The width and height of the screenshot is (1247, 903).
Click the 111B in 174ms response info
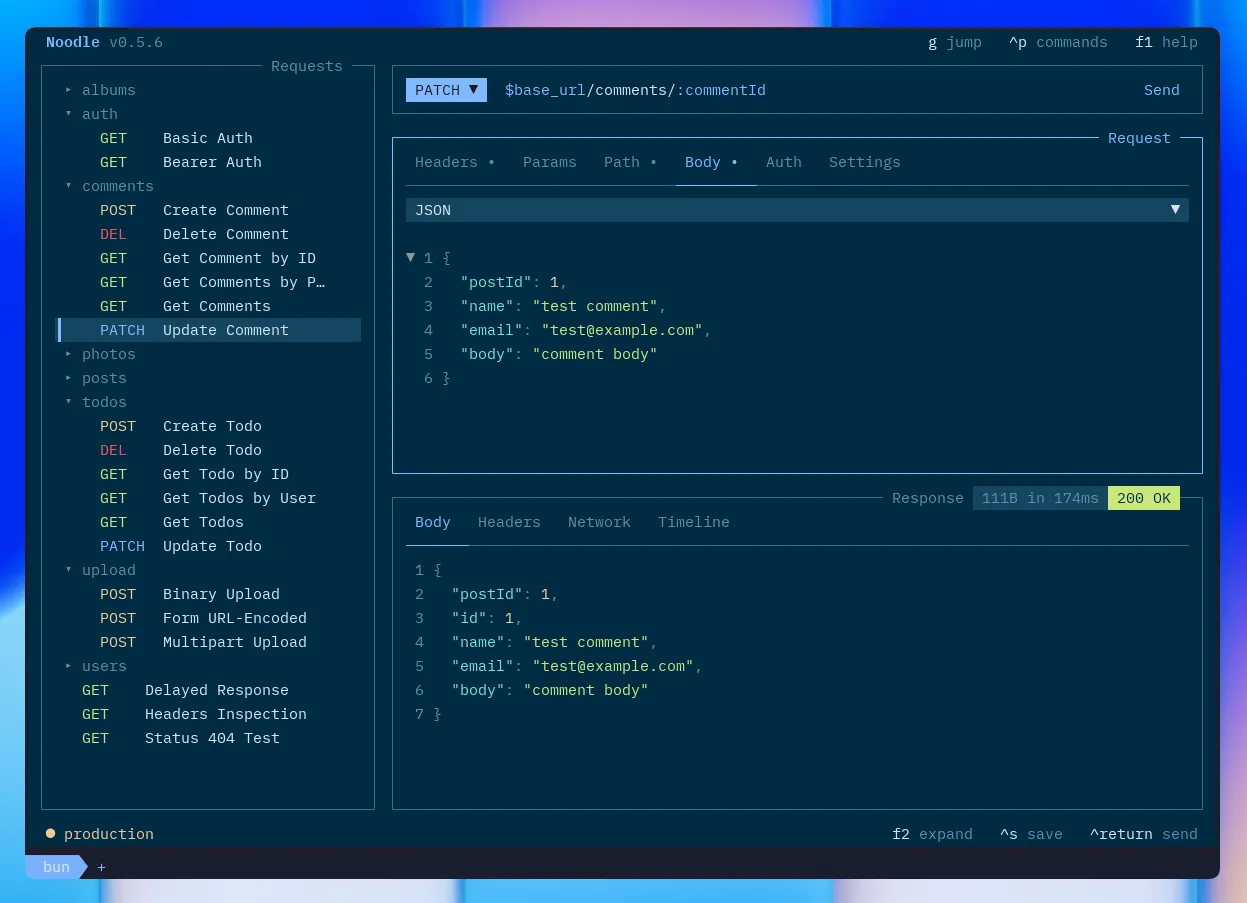click(1040, 498)
